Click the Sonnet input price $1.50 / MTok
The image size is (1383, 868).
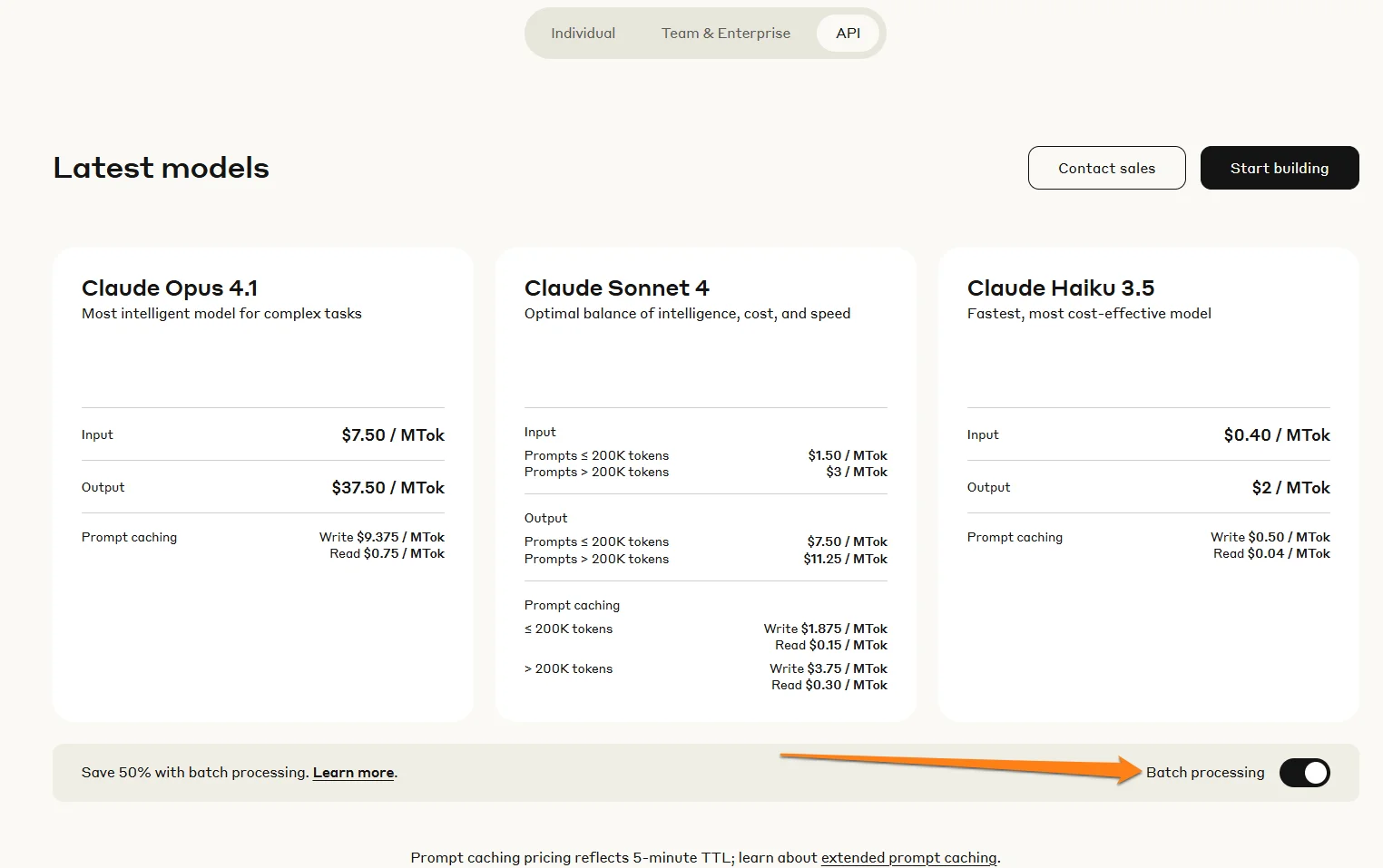click(x=848, y=455)
